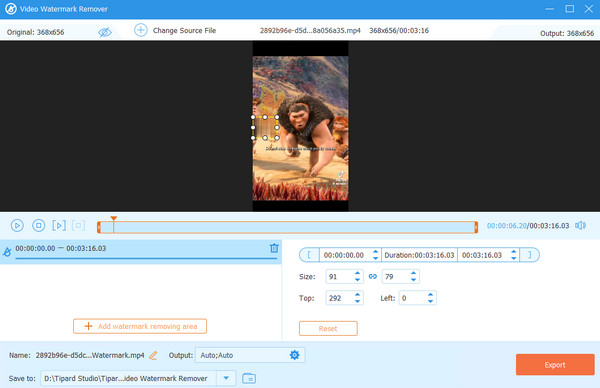Increase the Top position value
The width and height of the screenshot is (600, 388).
[x=357, y=295]
